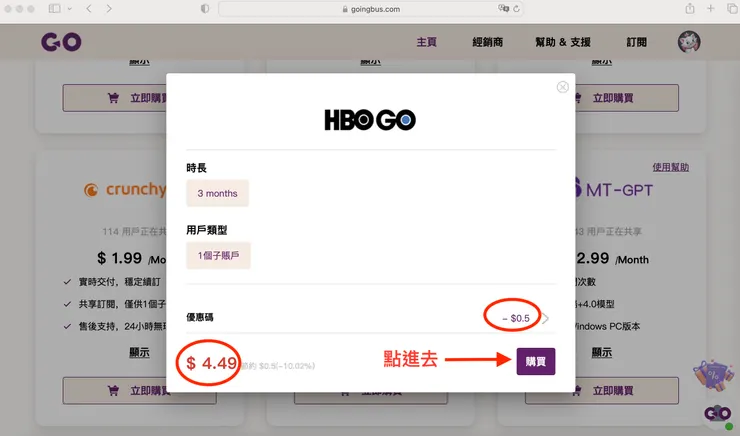
Task: Expand the 優惠碼 coupon chevron arrow
Action: 545,319
